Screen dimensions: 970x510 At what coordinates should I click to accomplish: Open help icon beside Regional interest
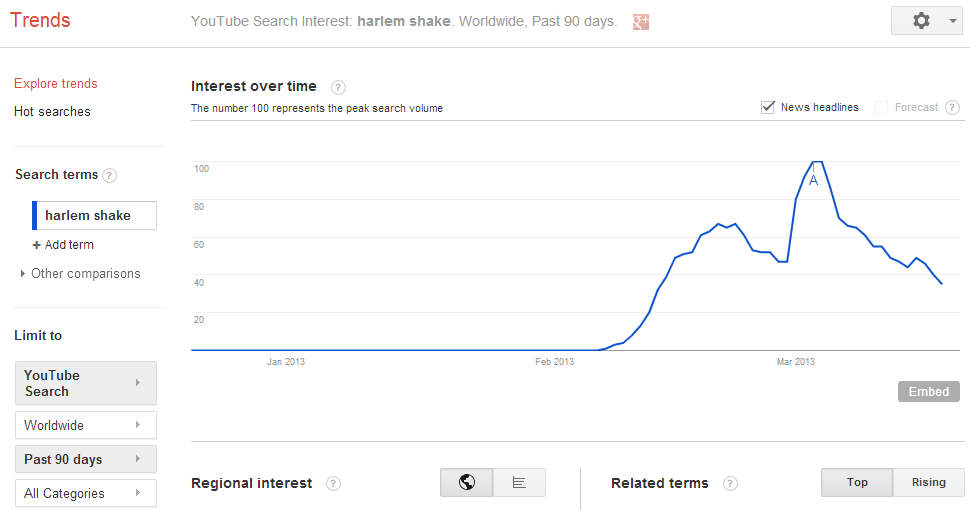333,483
